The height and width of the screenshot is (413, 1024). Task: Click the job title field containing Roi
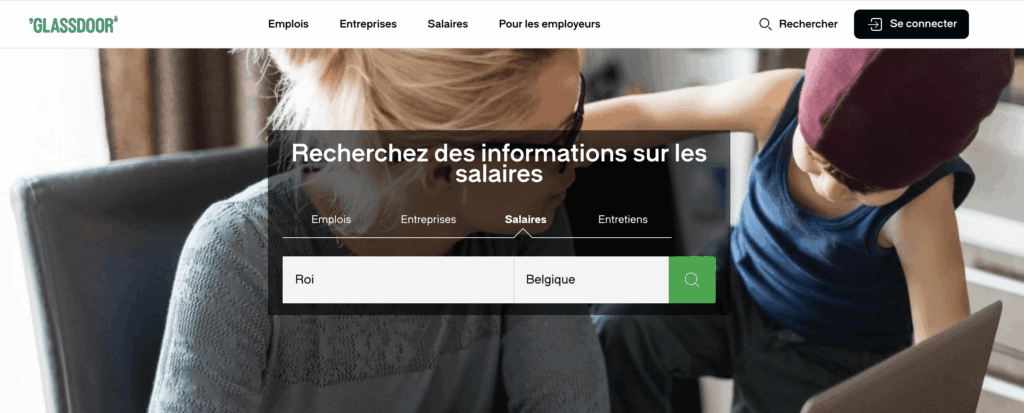point(398,280)
